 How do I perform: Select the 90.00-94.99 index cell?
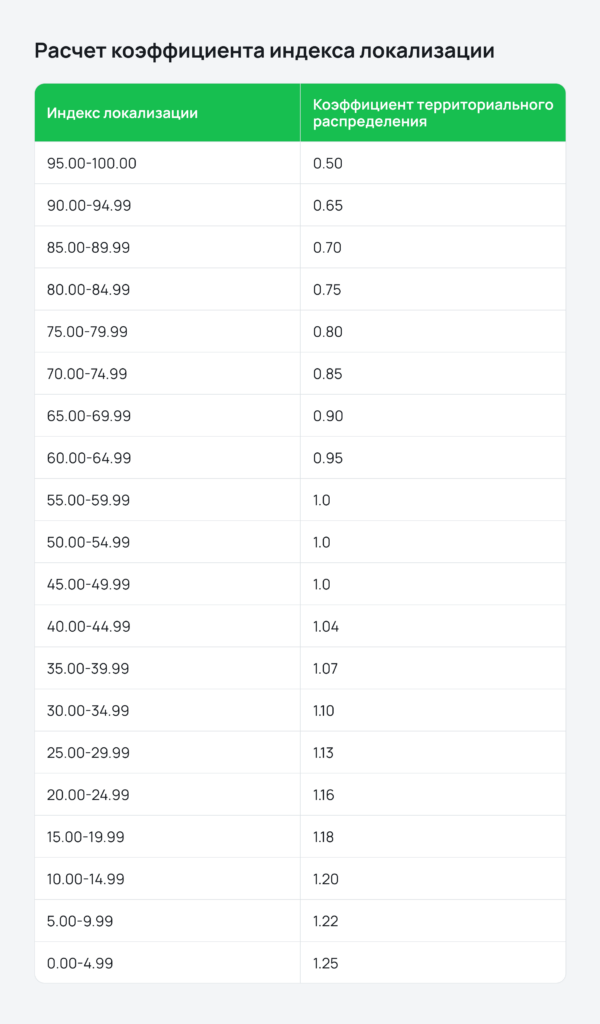89,205
